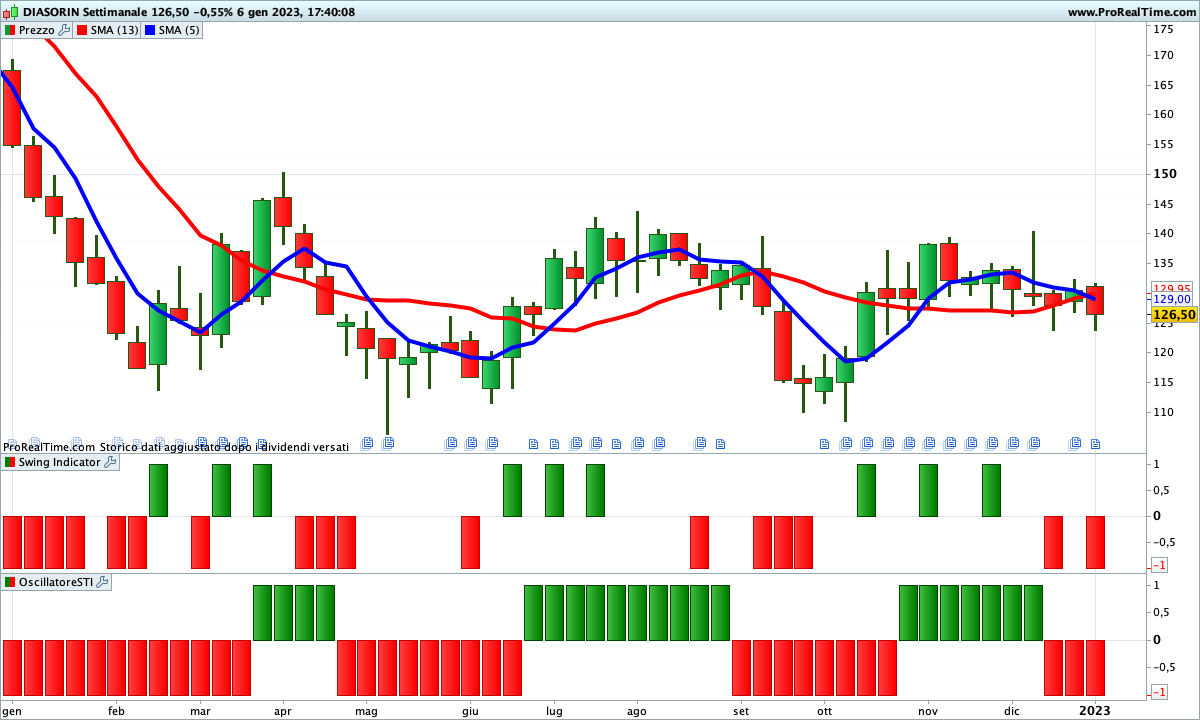Click the red 129,95 SMA value label
Screen dimensions: 1200x720
point(1172,288)
